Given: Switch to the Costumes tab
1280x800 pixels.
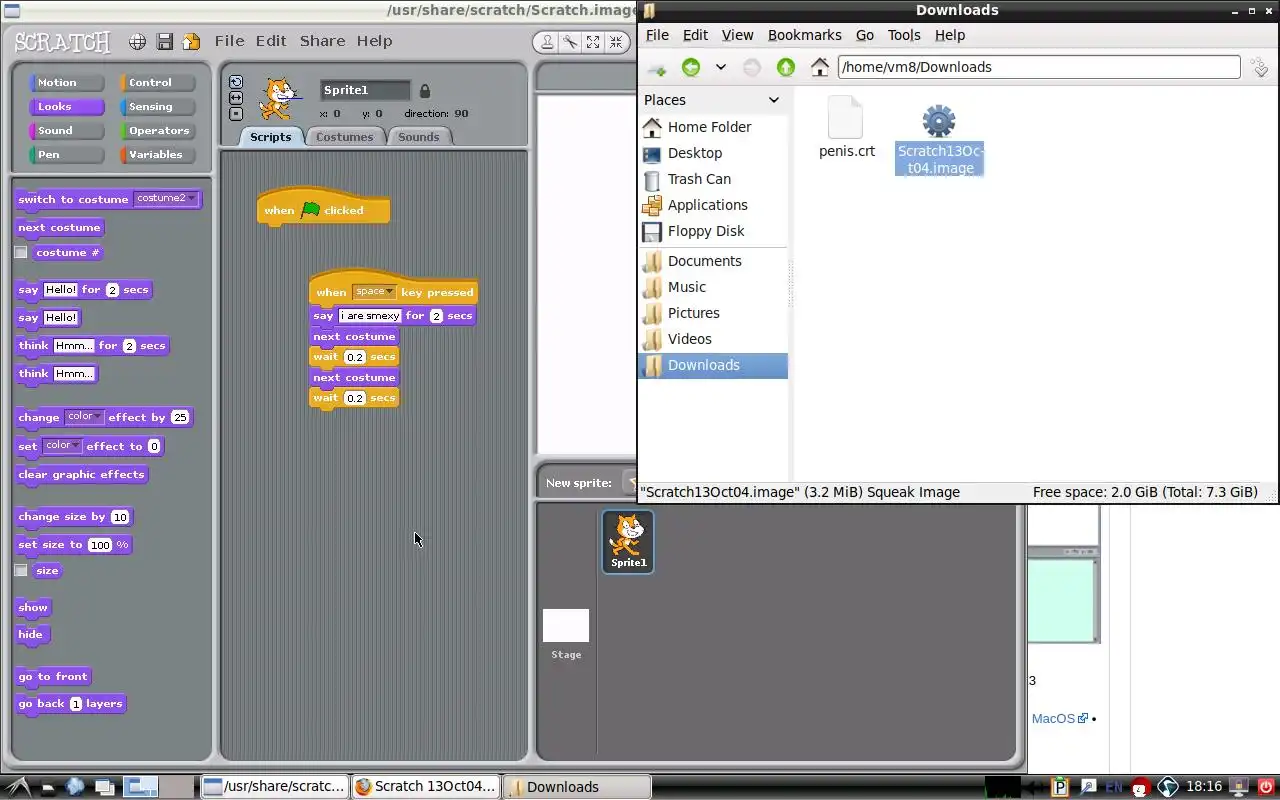Looking at the screenshot, I should click(344, 137).
